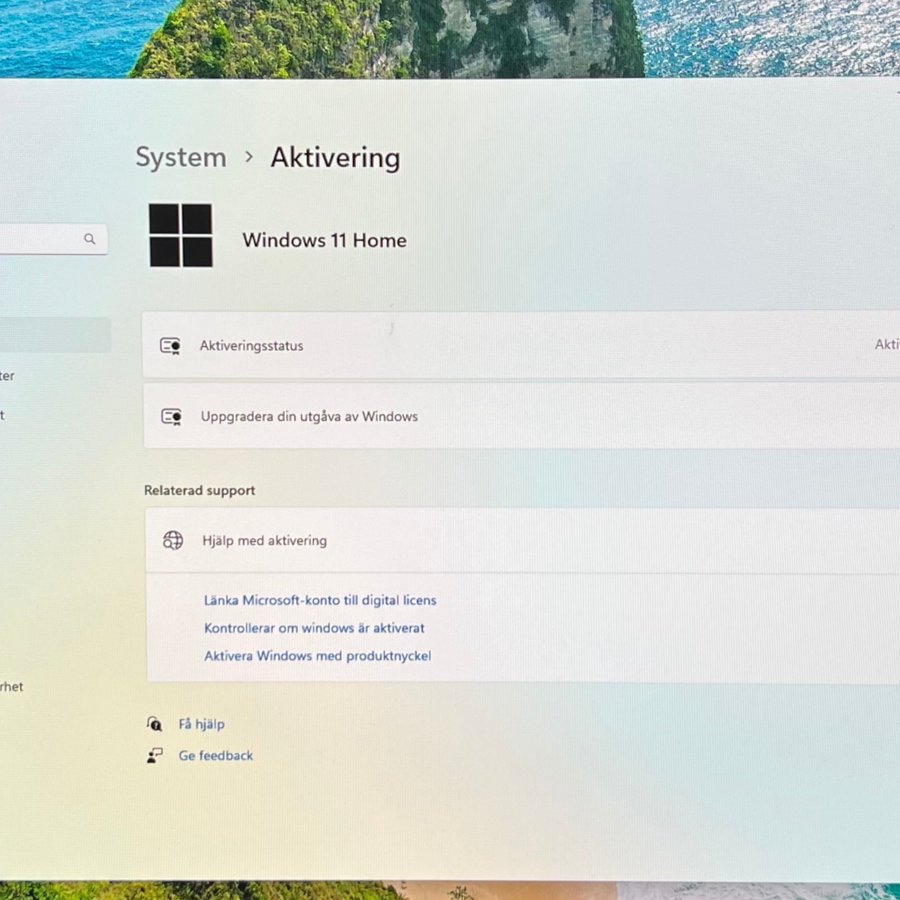Open Kontrollerar om windows är aktiverat link

[314, 628]
